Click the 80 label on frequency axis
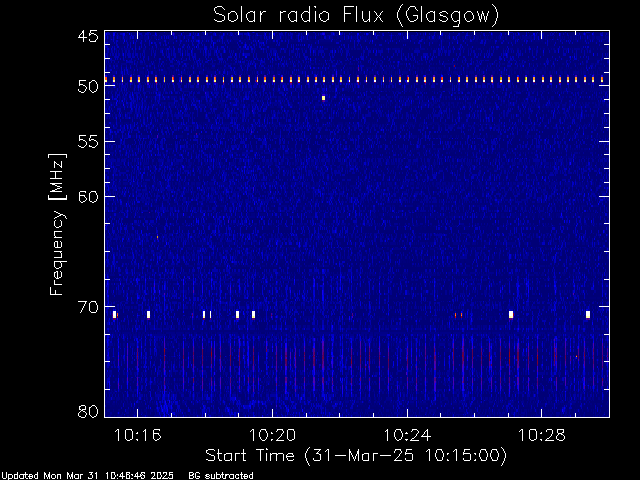Viewport: 640px width, 480px height. click(88, 411)
